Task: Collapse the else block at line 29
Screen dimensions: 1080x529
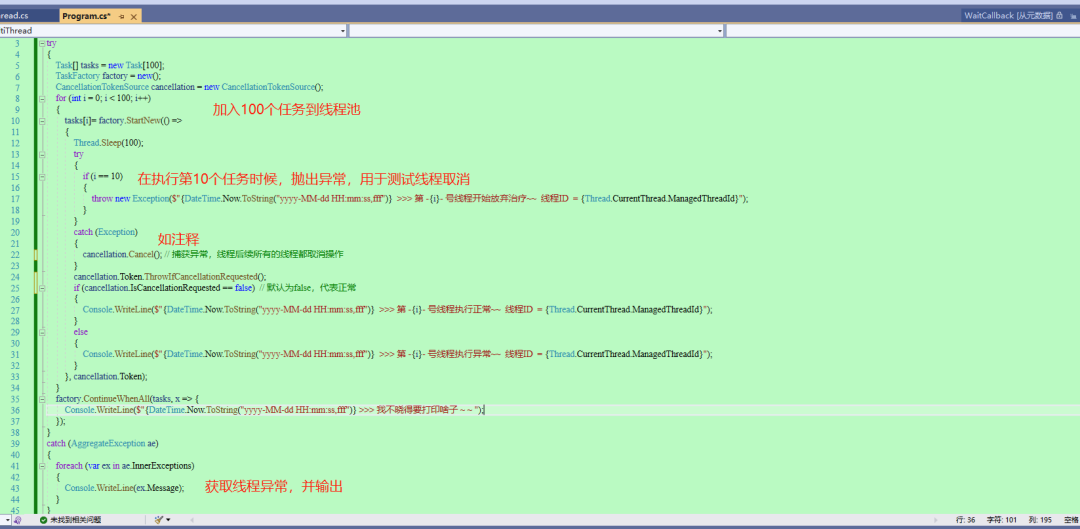Action: pyautogui.click(x=42, y=332)
